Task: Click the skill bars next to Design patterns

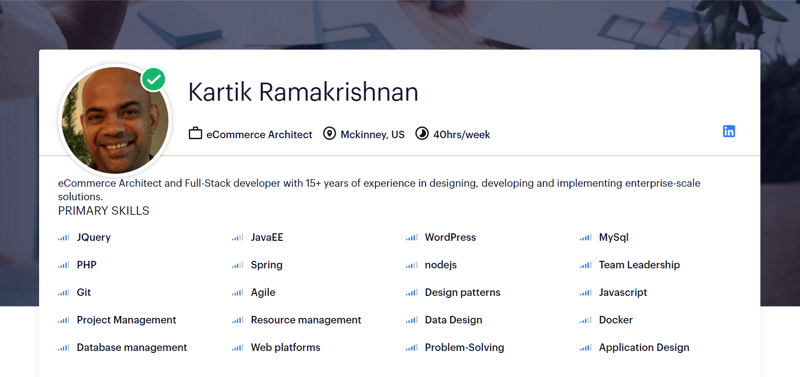Action: click(412, 293)
